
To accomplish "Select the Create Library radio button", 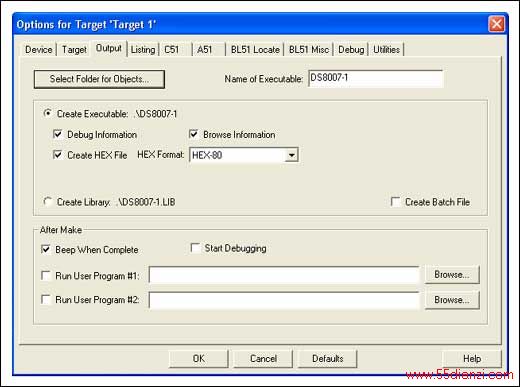I will pos(48,202).
